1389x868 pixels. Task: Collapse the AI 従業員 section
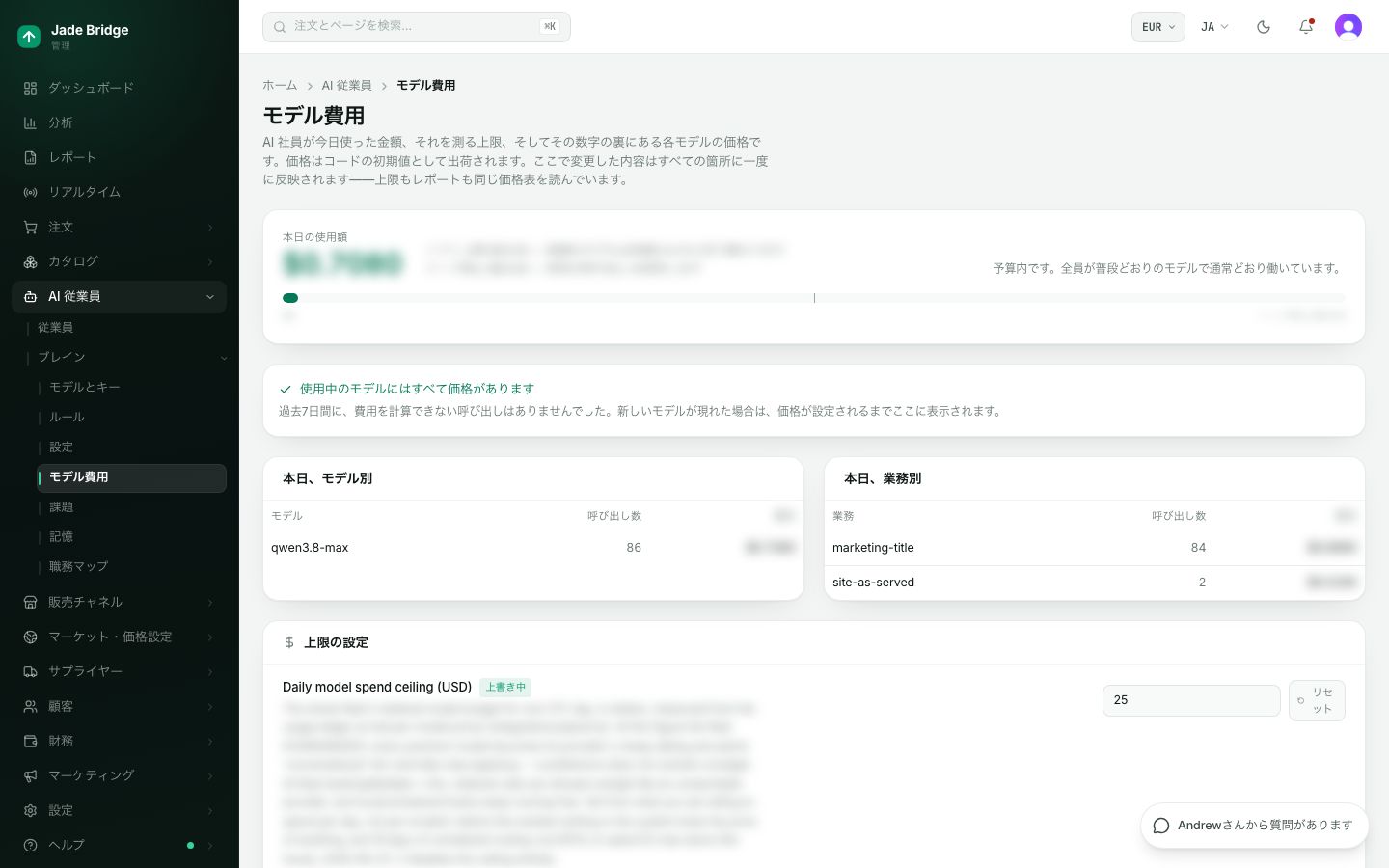pyautogui.click(x=119, y=296)
